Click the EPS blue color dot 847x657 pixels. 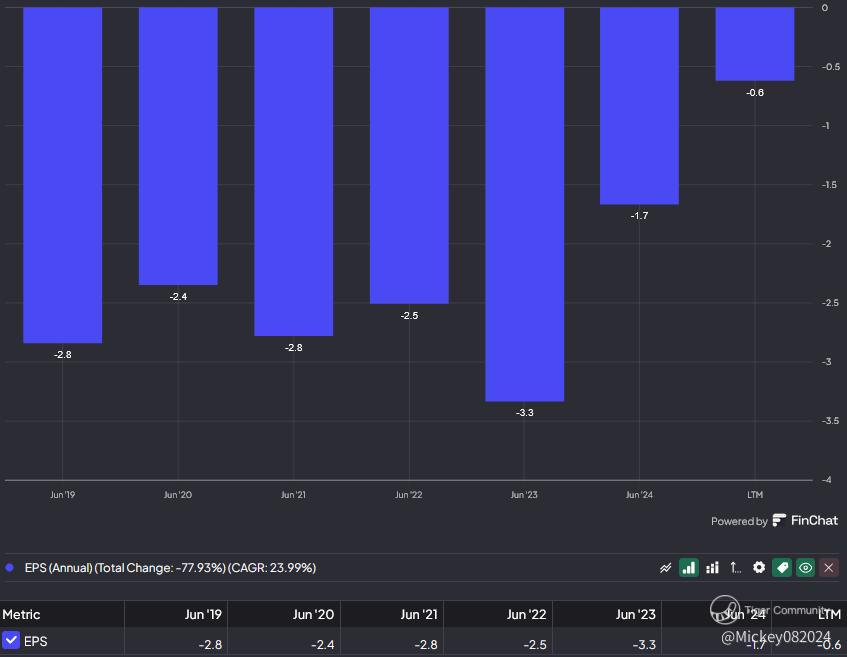pos(9,568)
